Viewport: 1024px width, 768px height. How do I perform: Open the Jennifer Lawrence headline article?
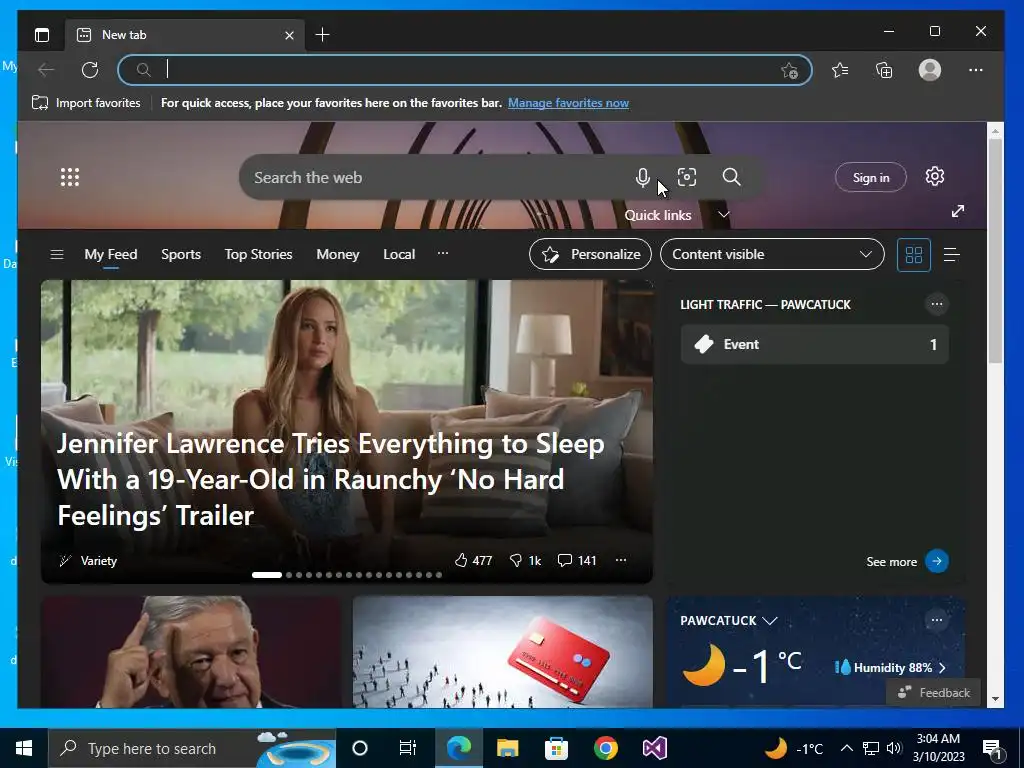coord(330,479)
